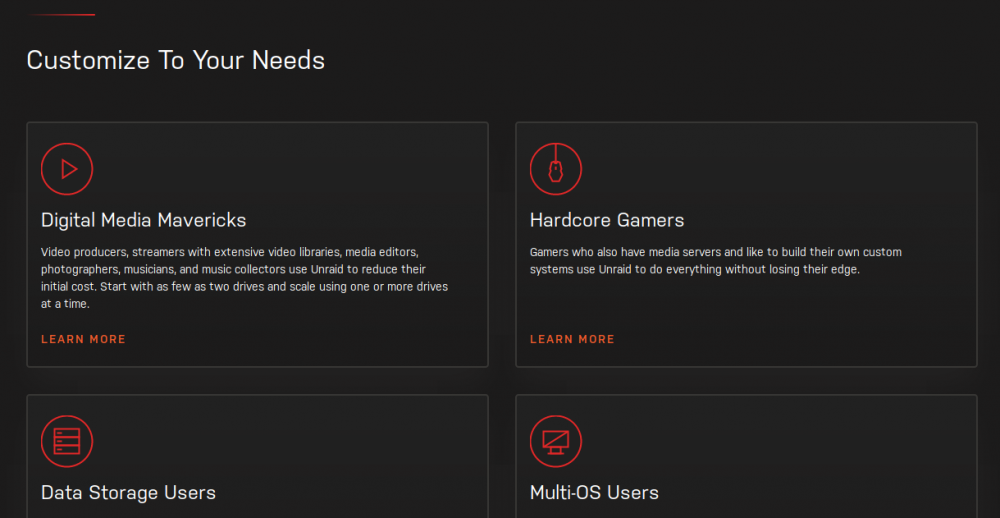1000x518 pixels.
Task: Click the paragraph starting 'Video producers, streamers'
Action: 245,278
